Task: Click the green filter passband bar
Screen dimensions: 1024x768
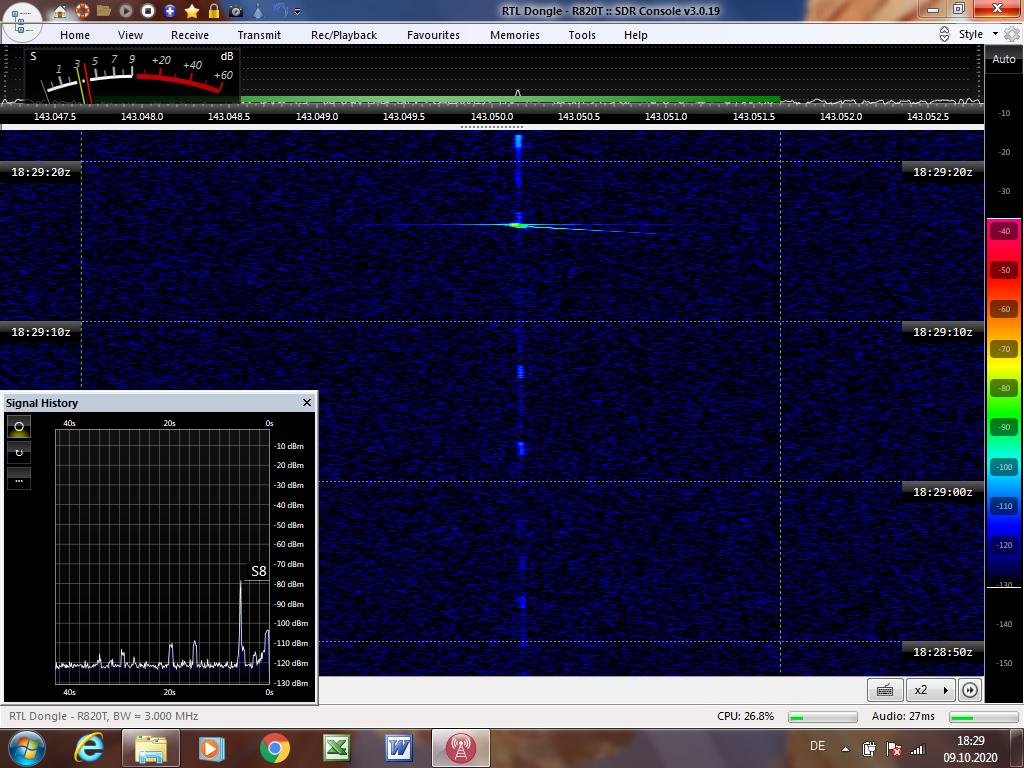Action: click(x=510, y=99)
